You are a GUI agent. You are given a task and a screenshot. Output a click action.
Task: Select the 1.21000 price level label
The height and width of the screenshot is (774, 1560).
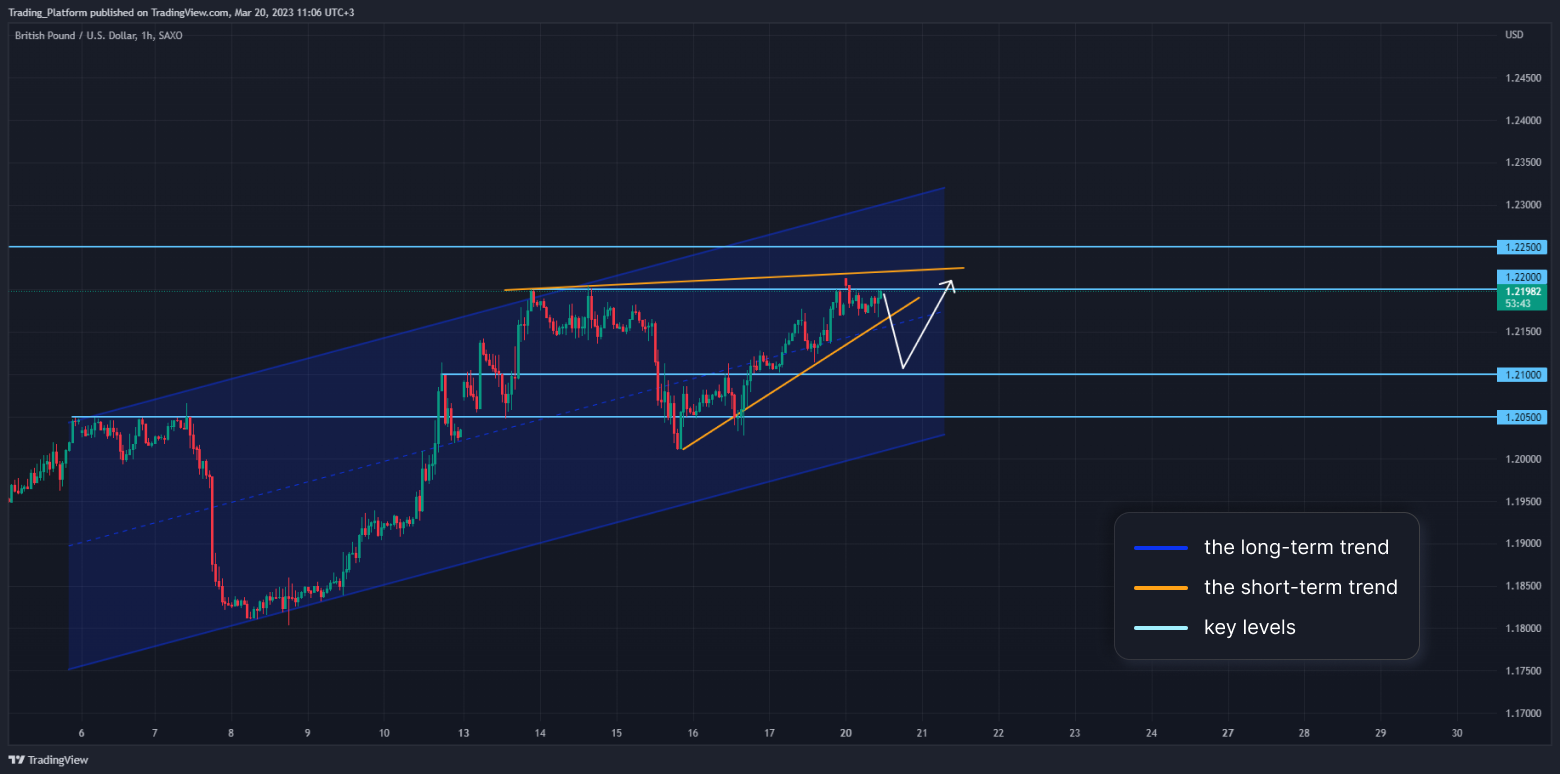pyautogui.click(x=1522, y=374)
